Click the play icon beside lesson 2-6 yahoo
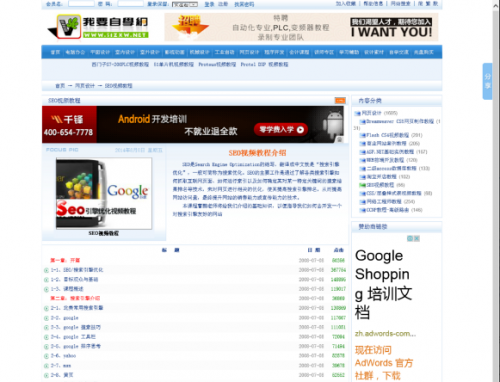The image size is (500, 382). click(46, 356)
